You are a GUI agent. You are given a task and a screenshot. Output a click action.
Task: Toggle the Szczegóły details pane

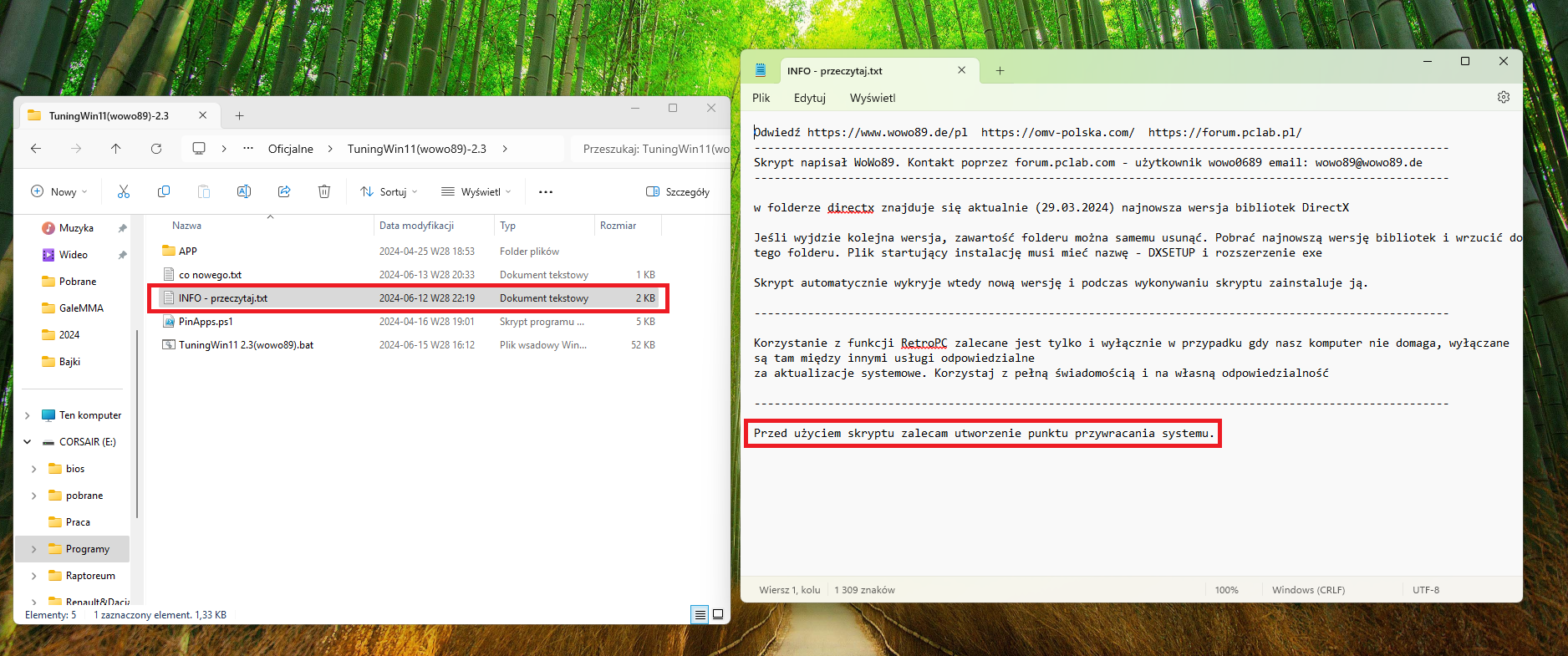coord(678,191)
